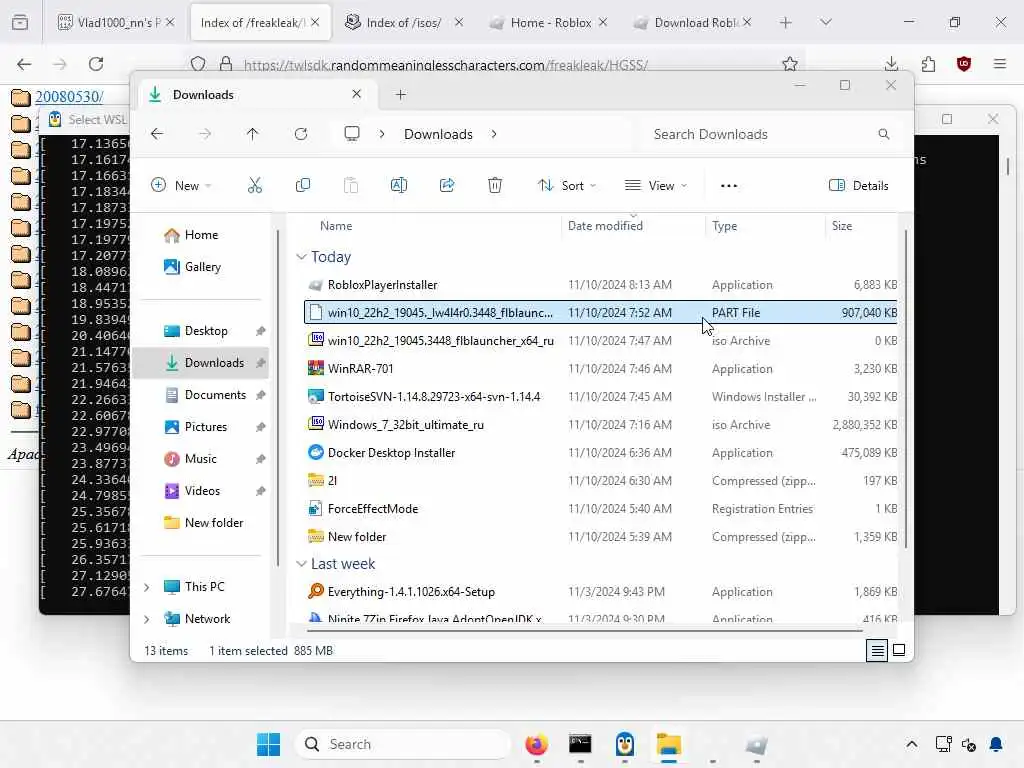Viewport: 1024px width, 768px height.
Task: Sort by Name column header
Action: click(336, 226)
